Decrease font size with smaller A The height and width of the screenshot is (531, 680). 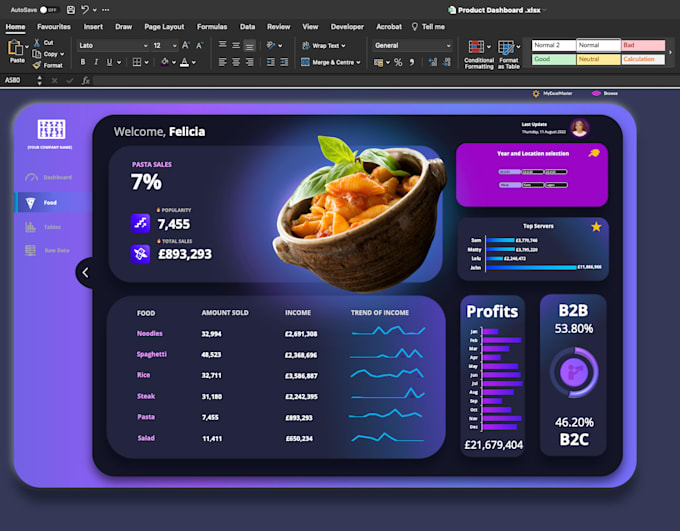(199, 45)
